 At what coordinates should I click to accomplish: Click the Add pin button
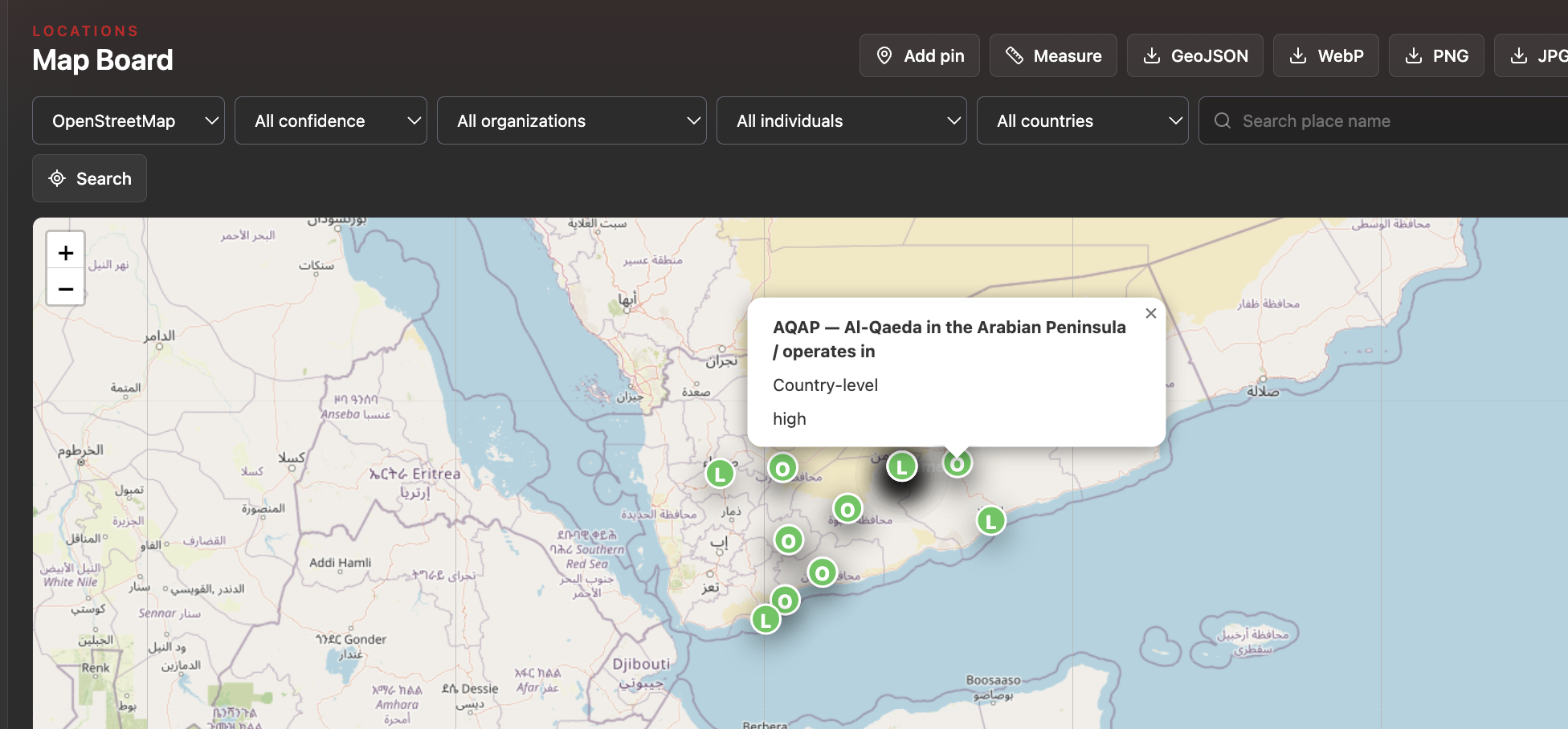click(x=919, y=55)
